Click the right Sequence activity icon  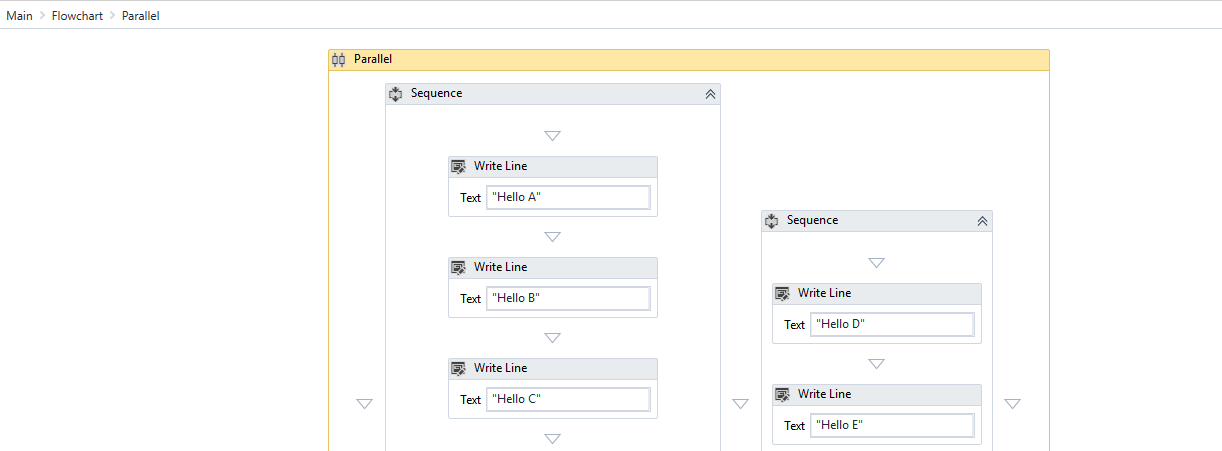(771, 221)
